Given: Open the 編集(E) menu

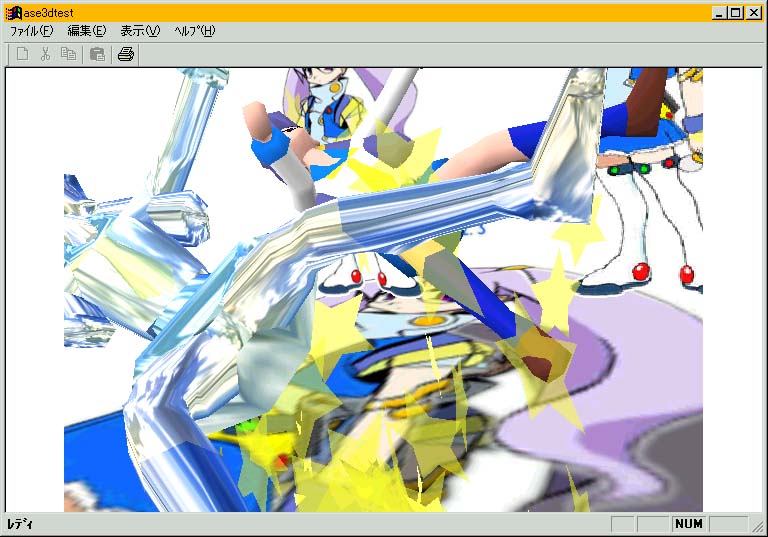Looking at the screenshot, I should (87, 31).
